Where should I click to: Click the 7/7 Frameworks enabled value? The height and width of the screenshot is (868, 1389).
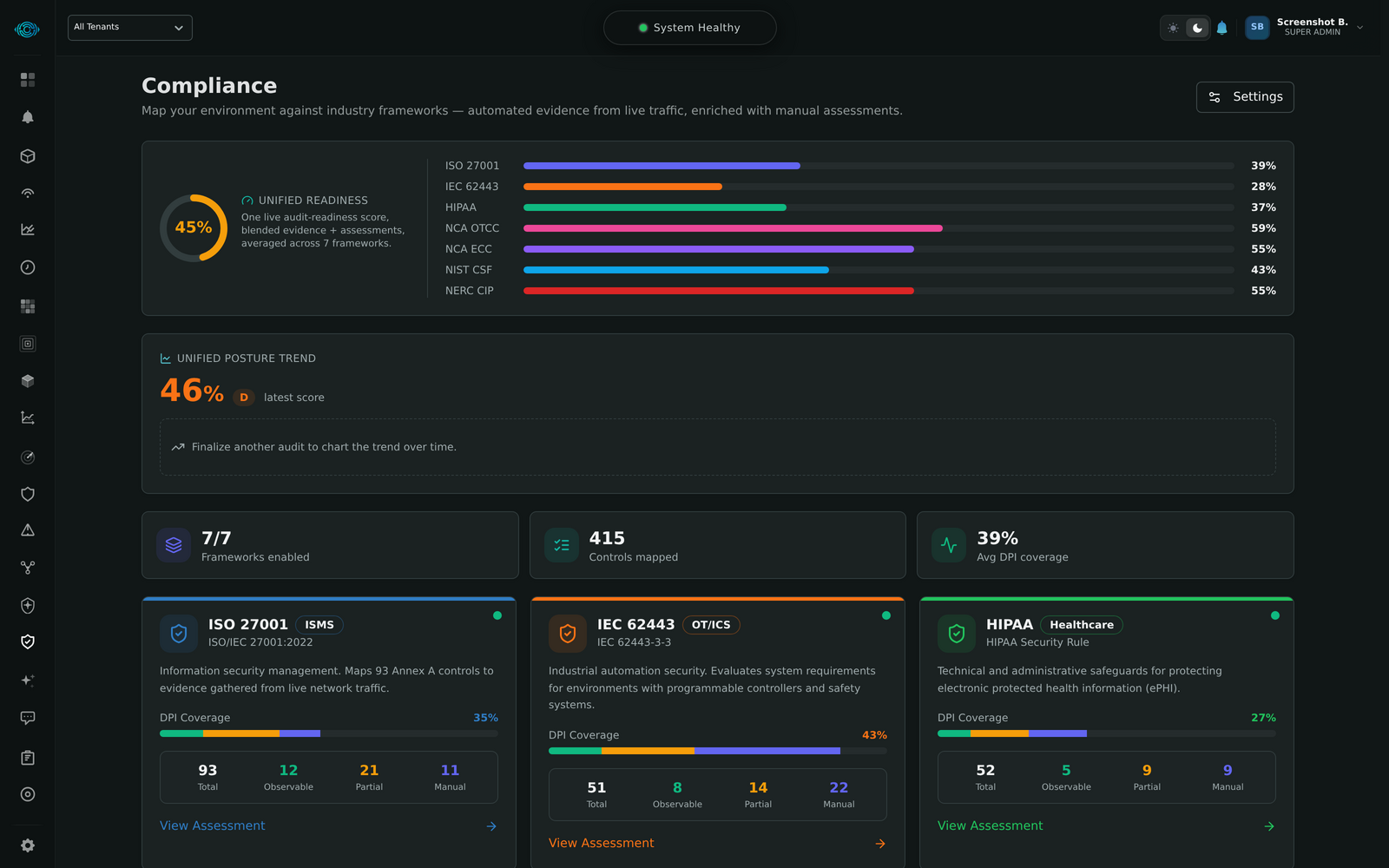pos(216,538)
